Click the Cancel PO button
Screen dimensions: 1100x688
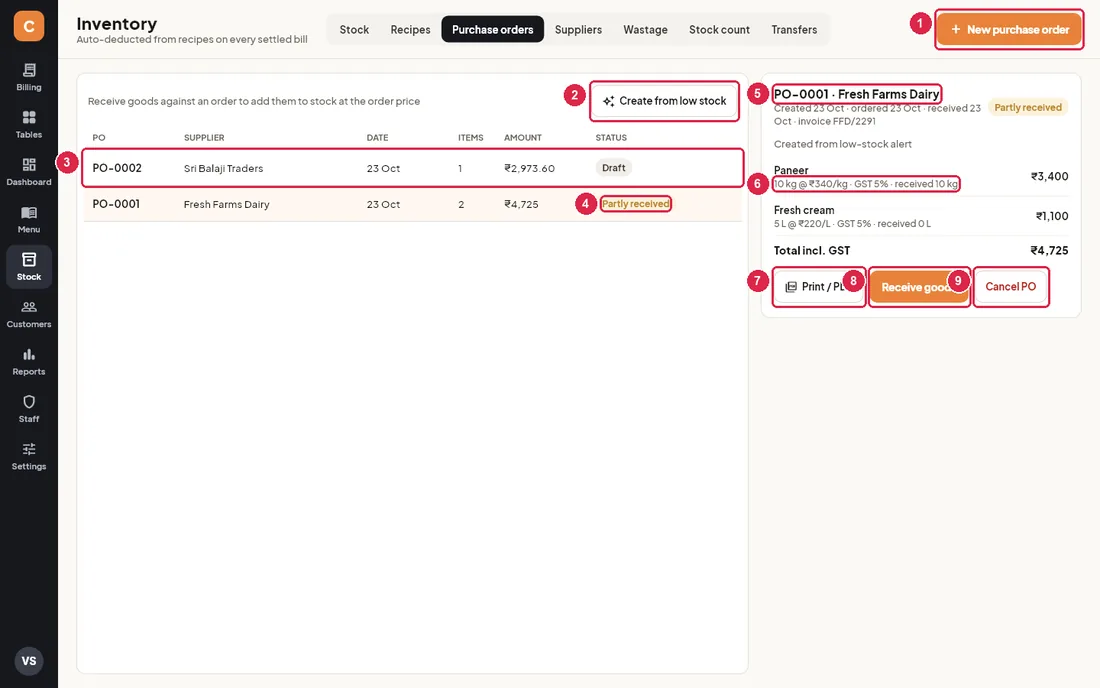(1010, 287)
